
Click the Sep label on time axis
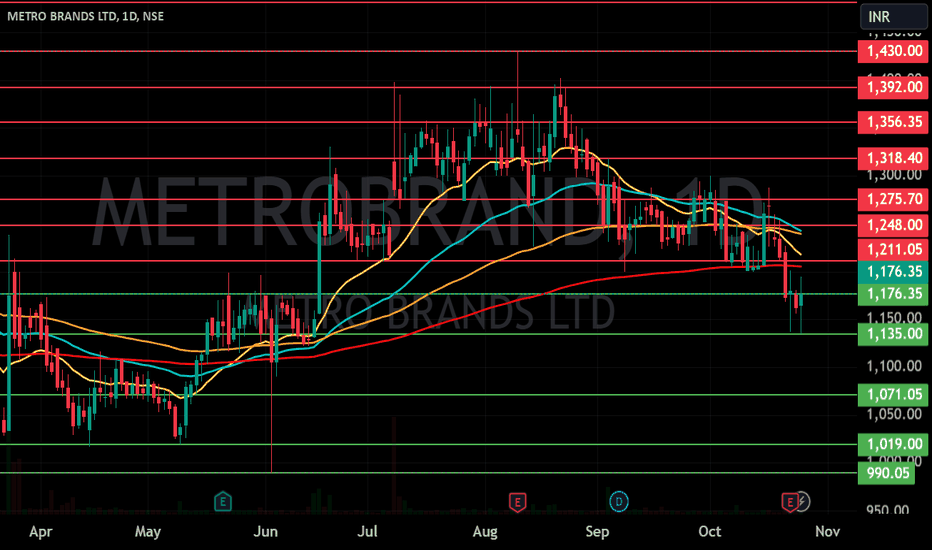pyautogui.click(x=597, y=532)
